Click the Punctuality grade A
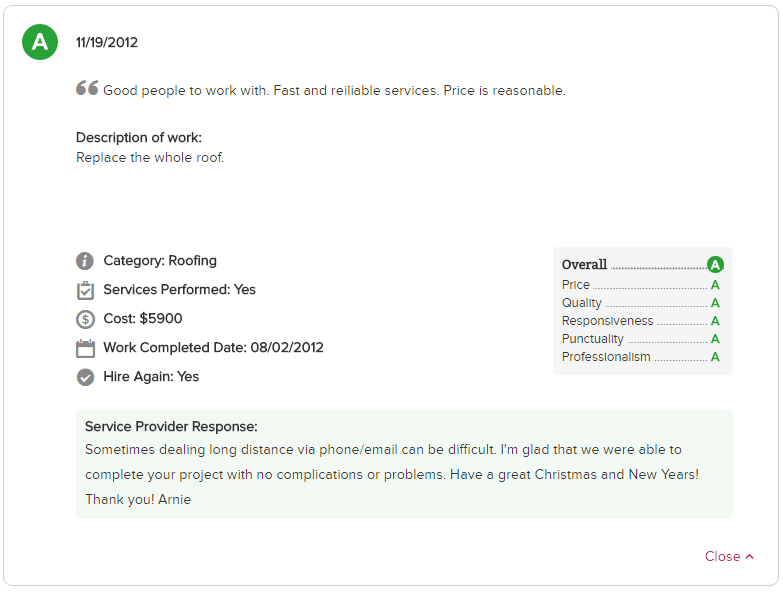The image size is (783, 592). point(715,339)
